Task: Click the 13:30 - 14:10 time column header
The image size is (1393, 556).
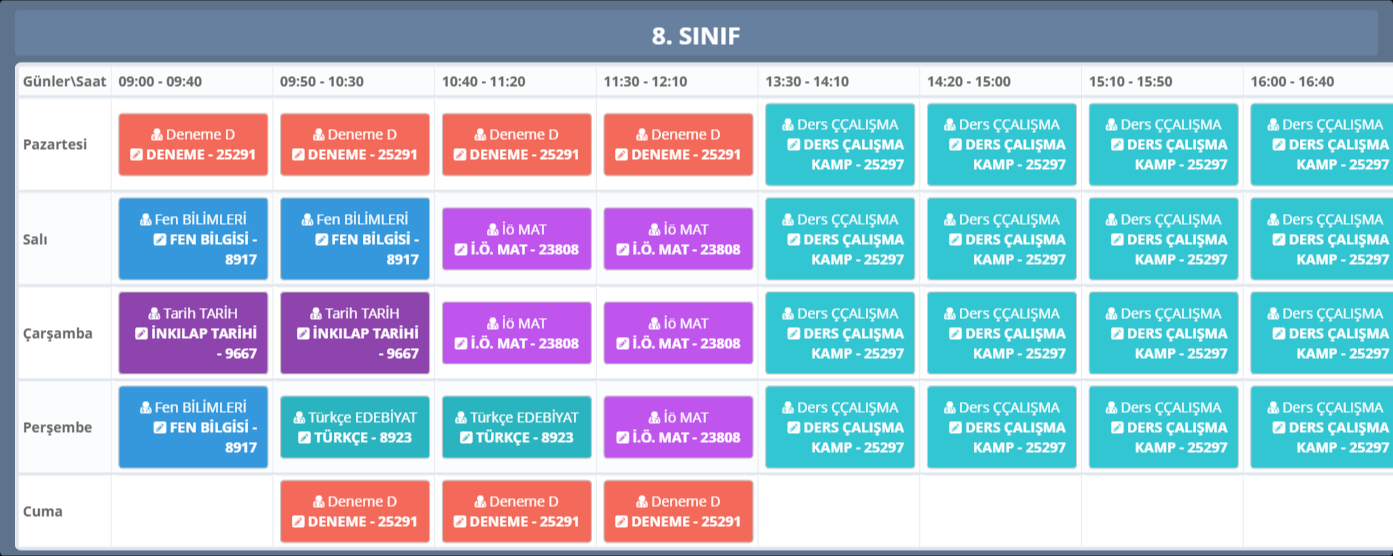Action: (x=807, y=82)
